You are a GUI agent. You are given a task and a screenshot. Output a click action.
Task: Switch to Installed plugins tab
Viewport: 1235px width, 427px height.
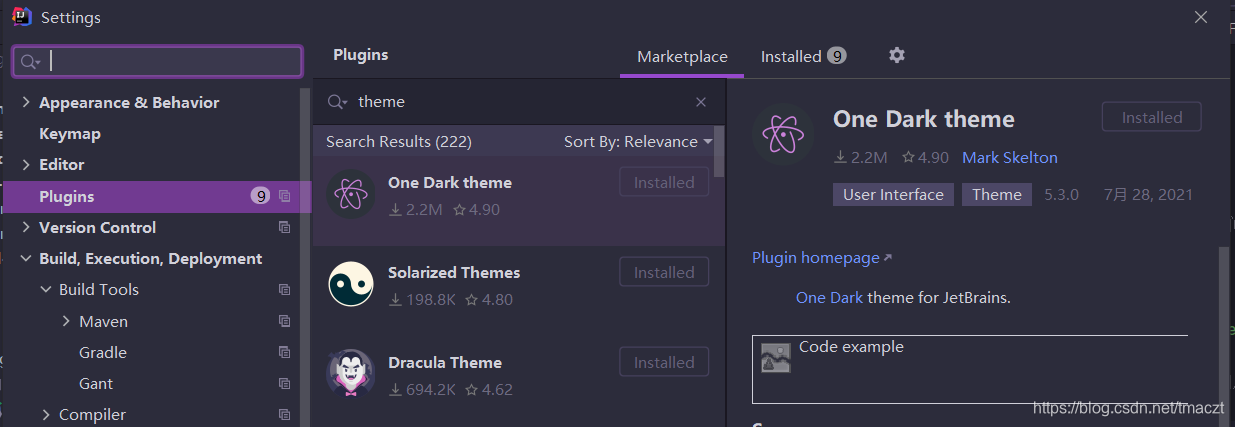pos(803,56)
